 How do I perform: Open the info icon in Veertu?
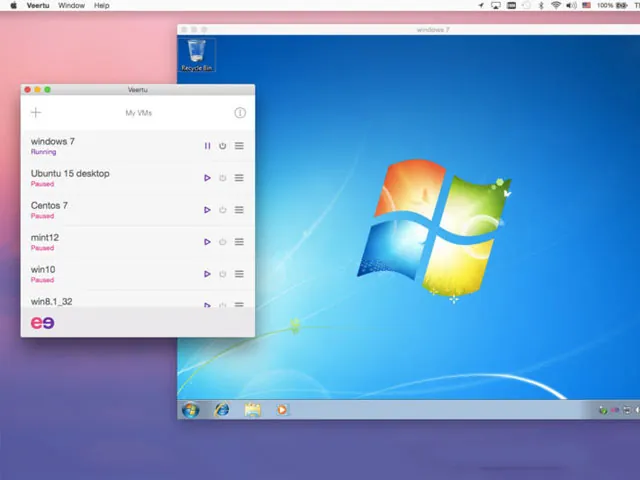coord(240,113)
